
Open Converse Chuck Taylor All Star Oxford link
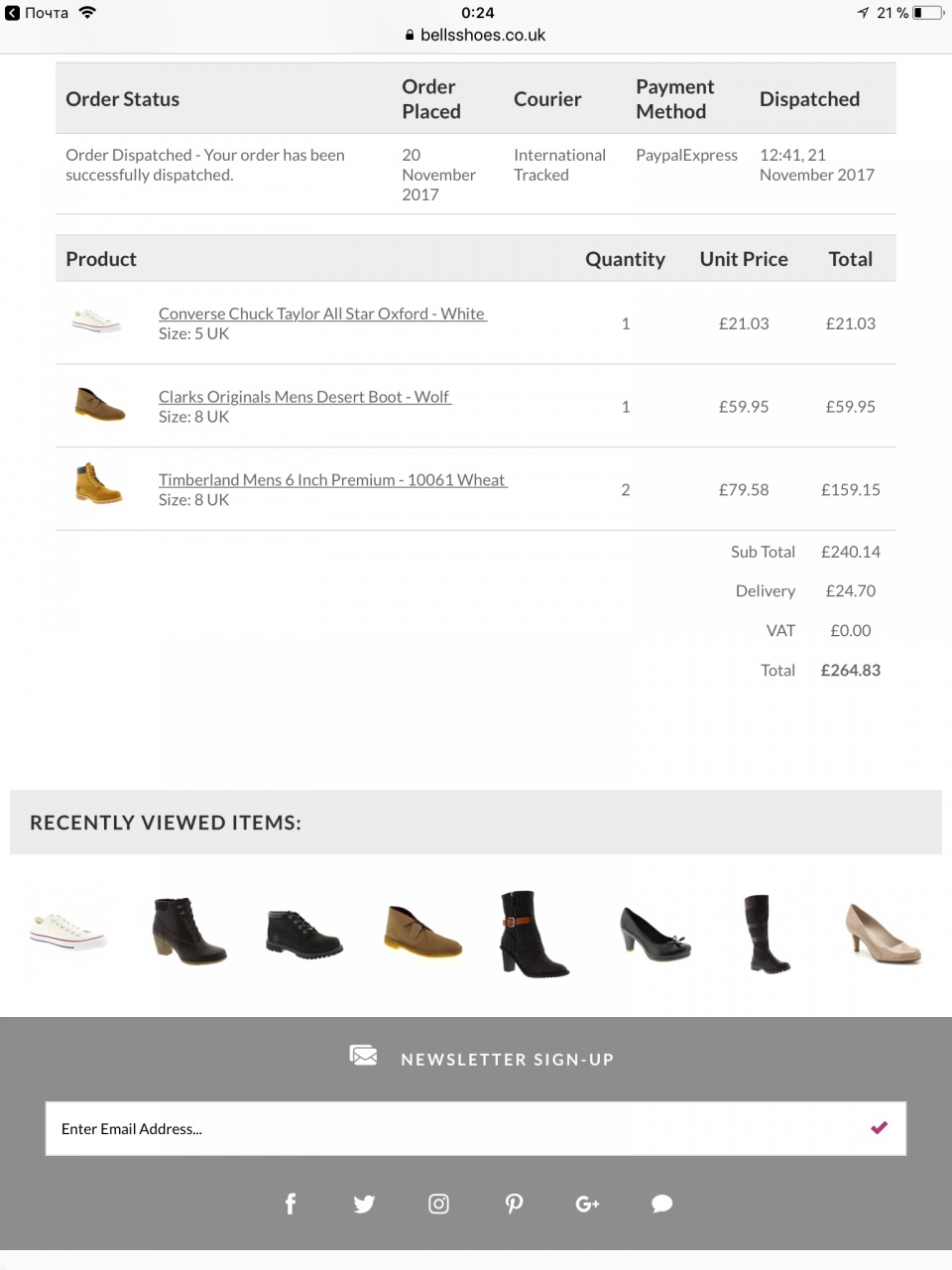322,314
